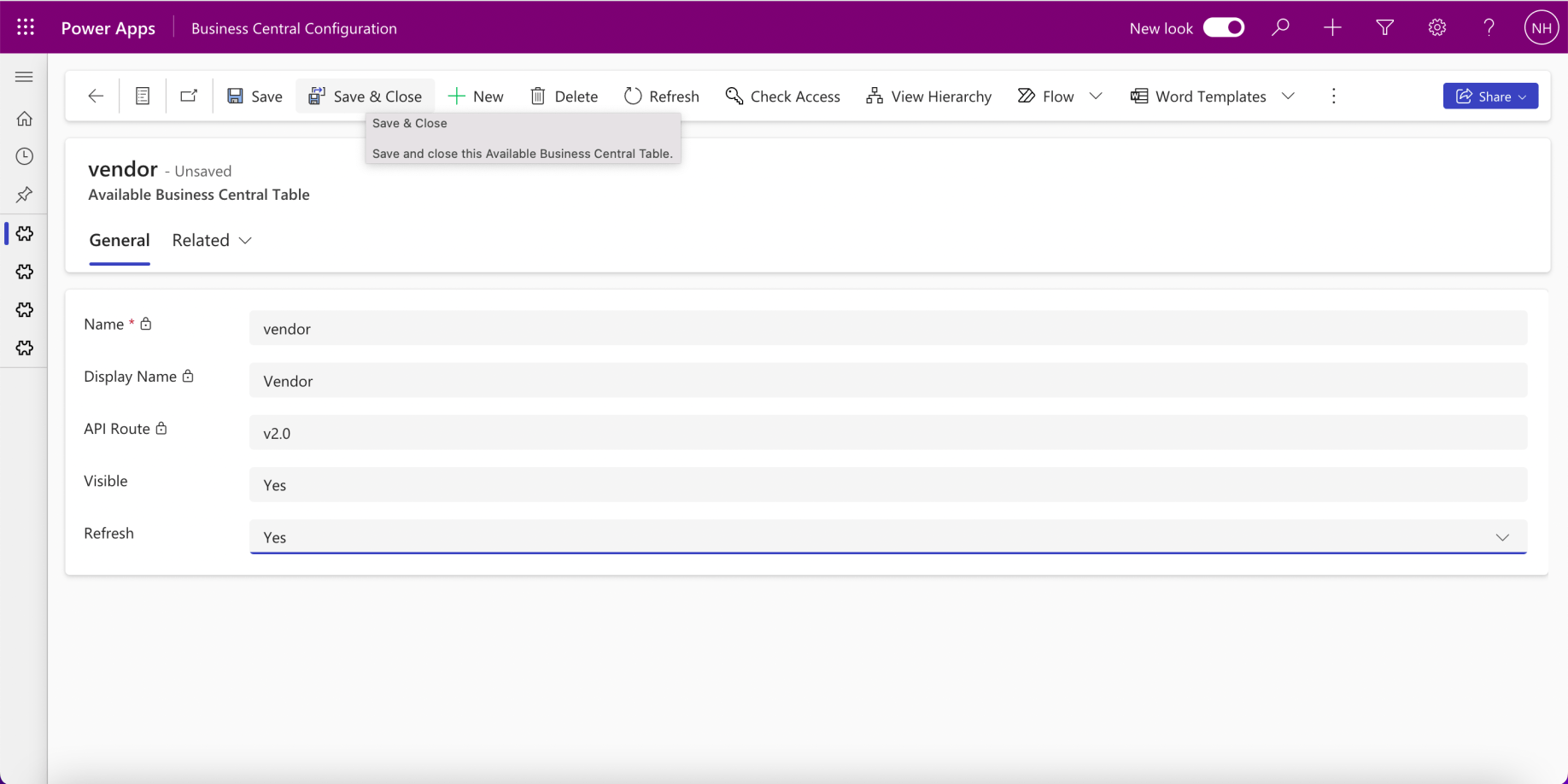Image resolution: width=1568 pixels, height=784 pixels.
Task: Open record in new window icon
Action: coord(189,96)
